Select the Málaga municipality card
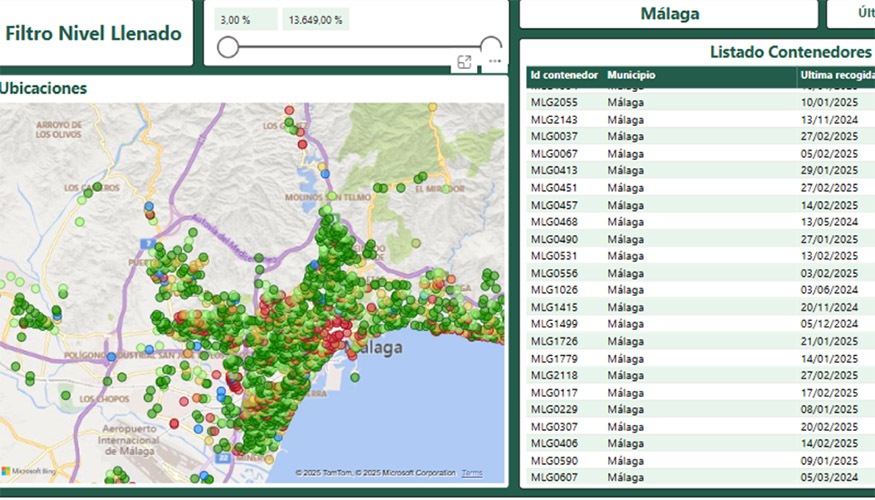Image resolution: width=875 pixels, height=500 pixels. (668, 14)
